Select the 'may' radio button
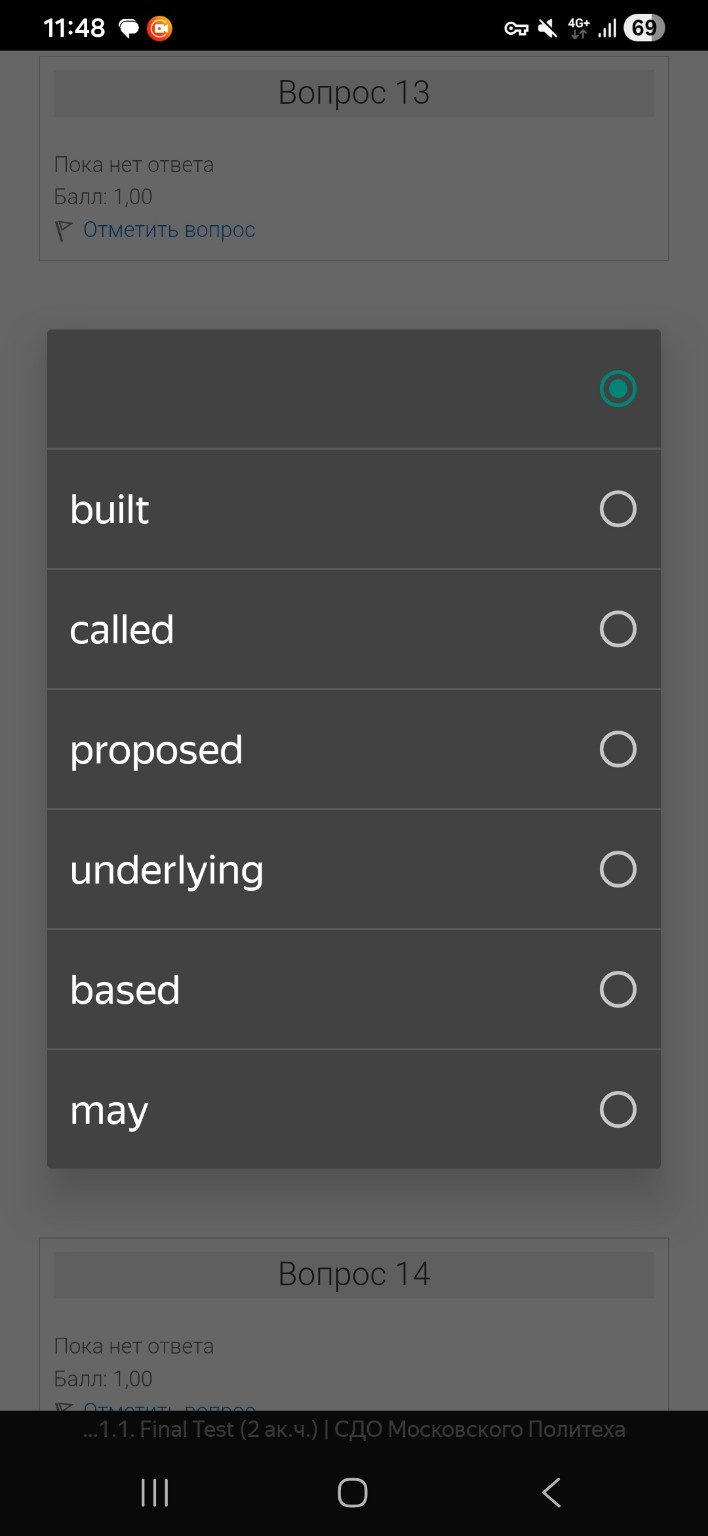Viewport: 708px width, 1536px height. (617, 1109)
